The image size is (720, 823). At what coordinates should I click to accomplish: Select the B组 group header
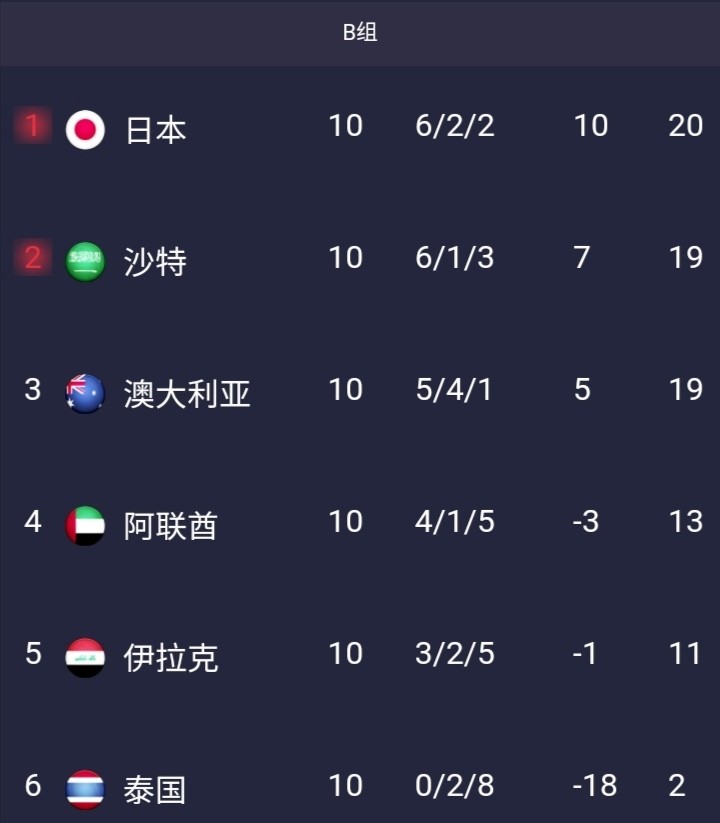click(x=360, y=33)
